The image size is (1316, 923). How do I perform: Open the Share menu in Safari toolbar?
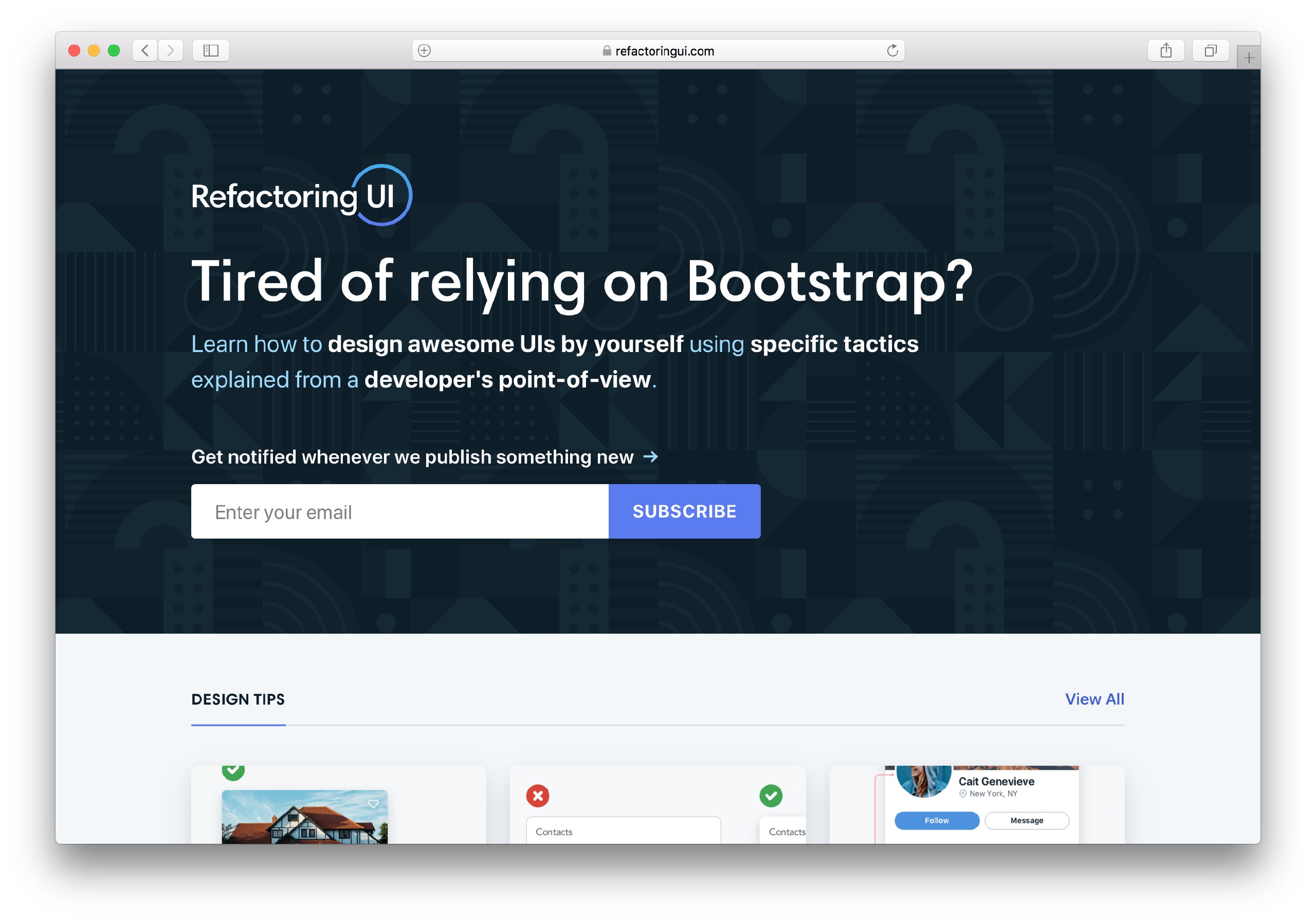(x=1166, y=50)
